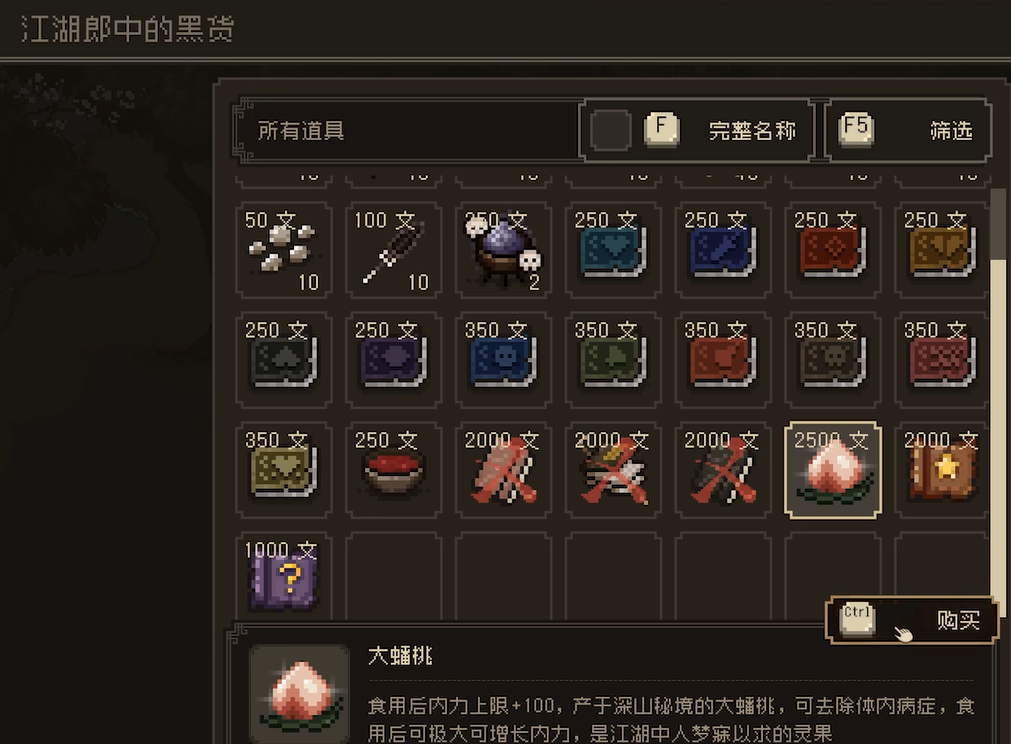The image size is (1011, 744).
Task: Select the 50 文 white pebbles item
Action: [284, 250]
